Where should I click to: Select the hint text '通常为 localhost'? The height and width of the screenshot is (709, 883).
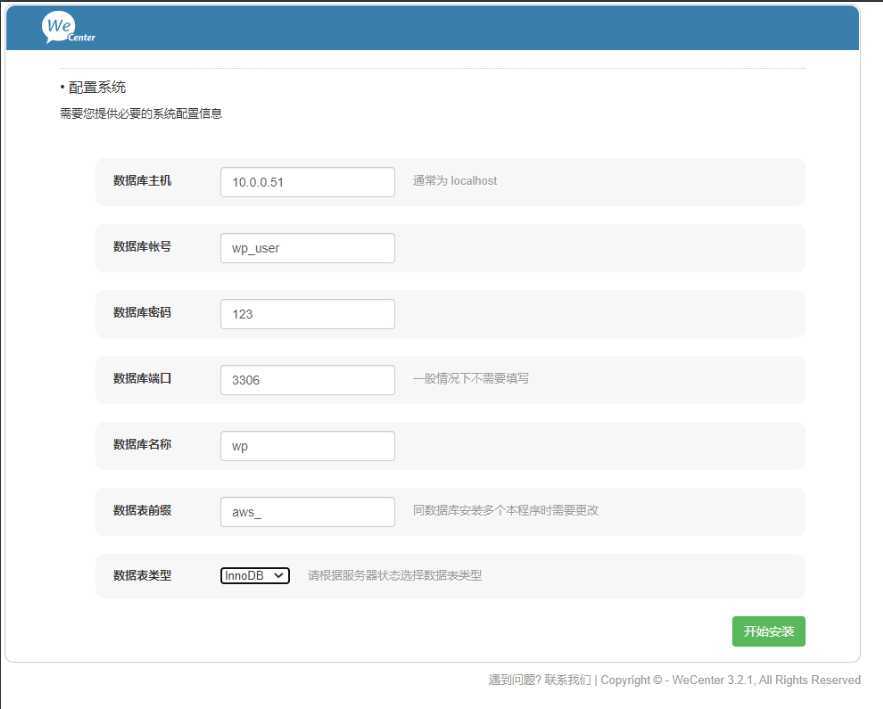tap(455, 181)
